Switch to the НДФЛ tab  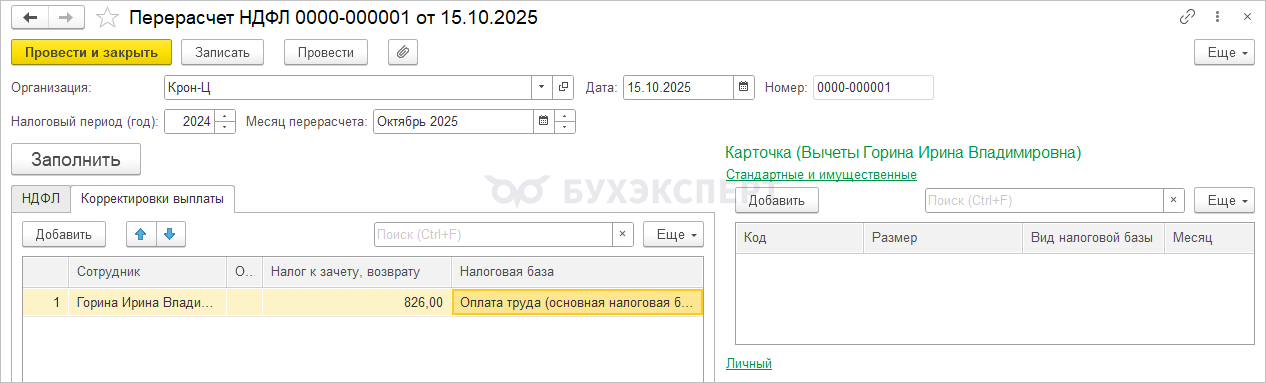41,199
